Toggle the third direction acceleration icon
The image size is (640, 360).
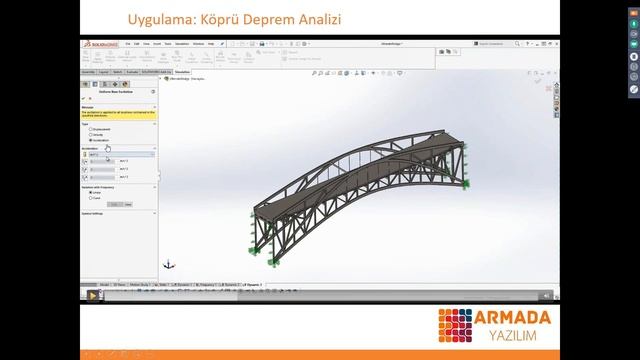pyautogui.click(x=85, y=177)
